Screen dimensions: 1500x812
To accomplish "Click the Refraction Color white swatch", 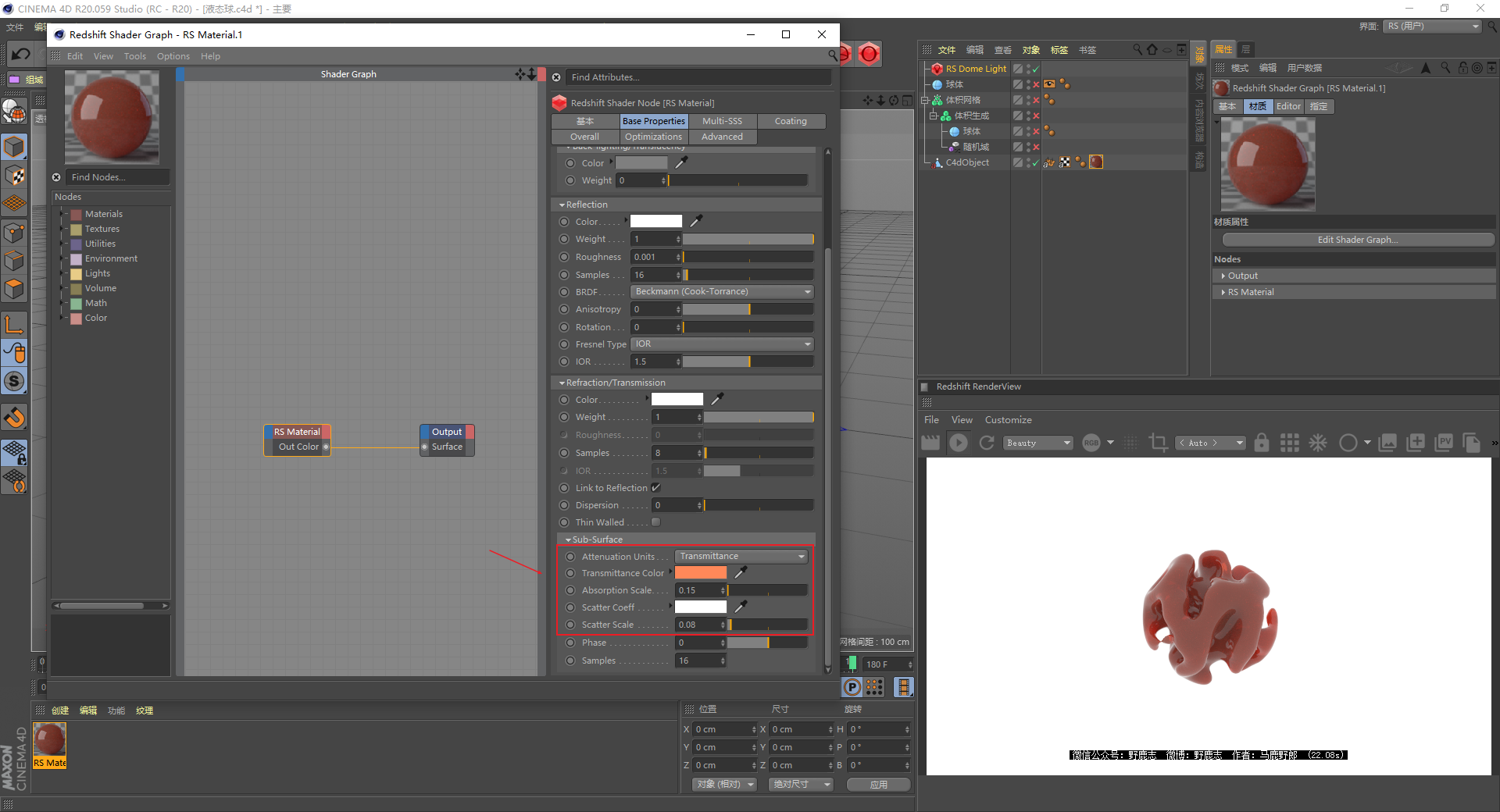I will click(677, 399).
